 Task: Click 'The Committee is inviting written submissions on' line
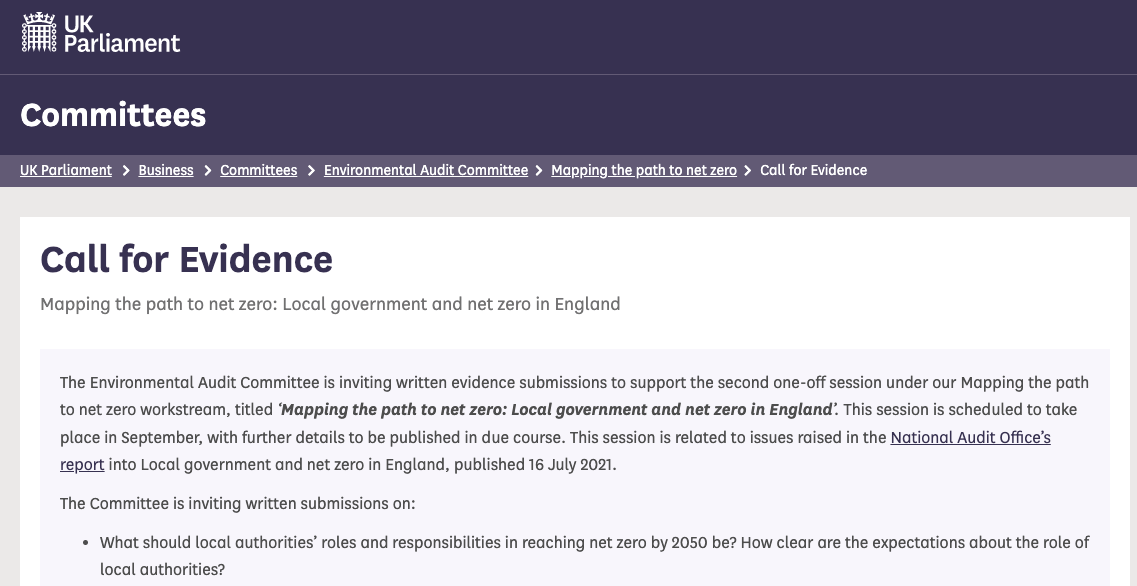[x=237, y=503]
